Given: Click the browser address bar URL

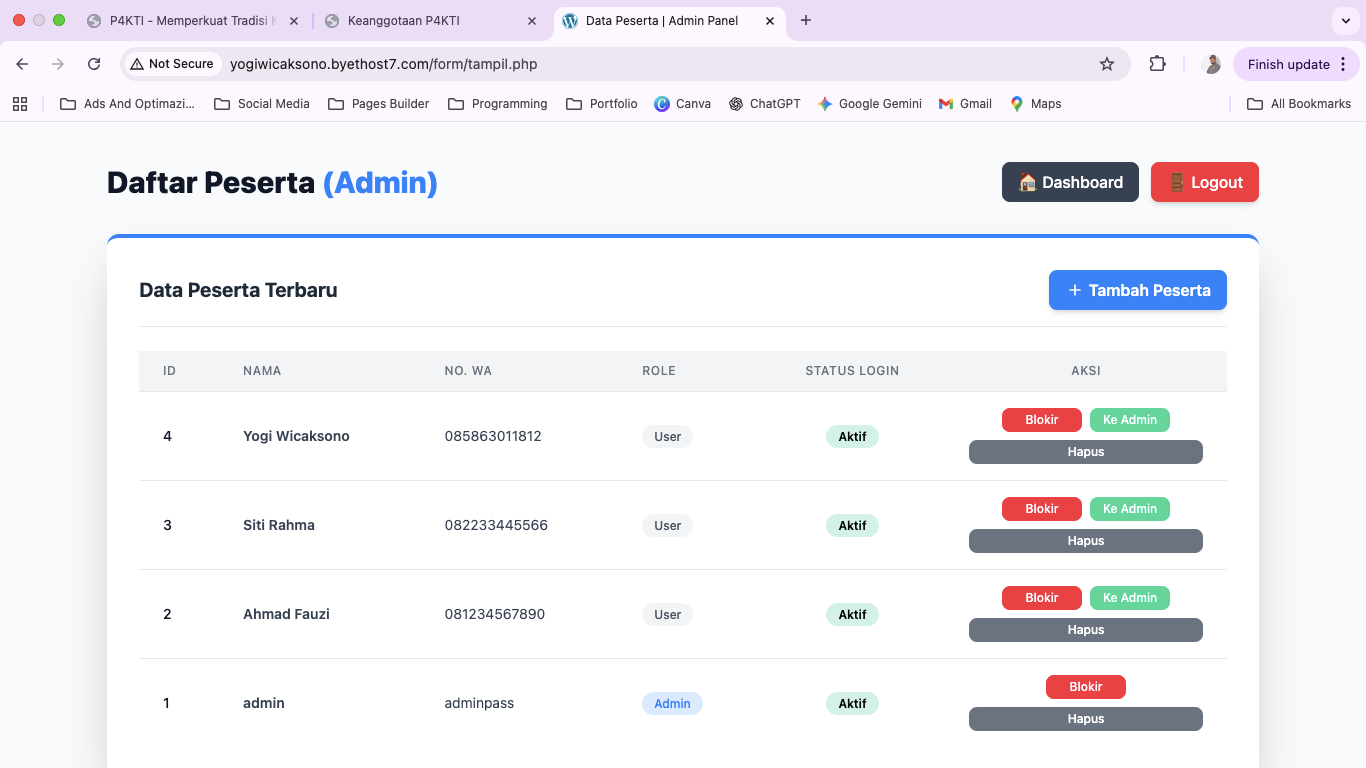Looking at the screenshot, I should pos(384,64).
